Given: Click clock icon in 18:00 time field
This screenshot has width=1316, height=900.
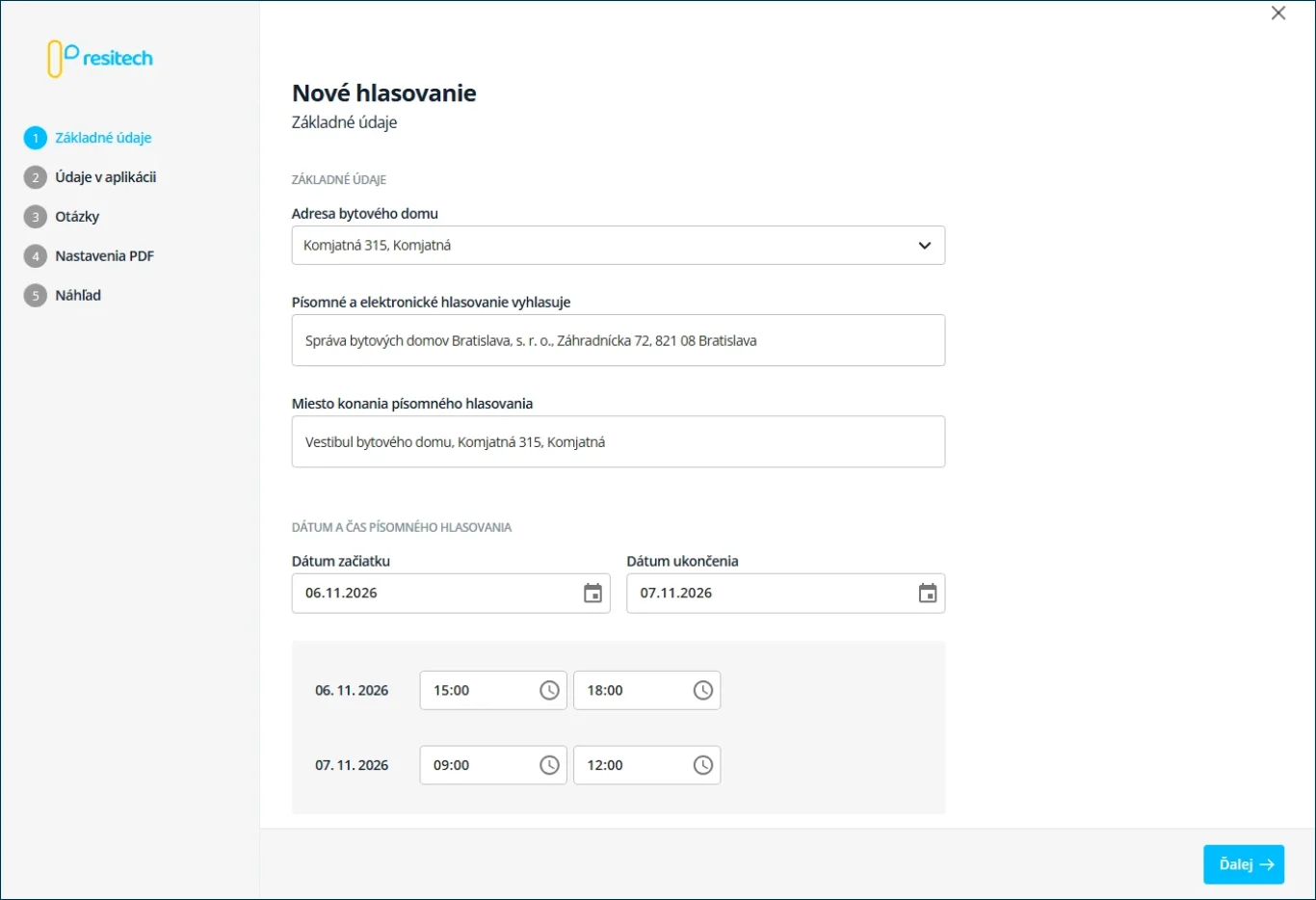Looking at the screenshot, I should [x=703, y=690].
